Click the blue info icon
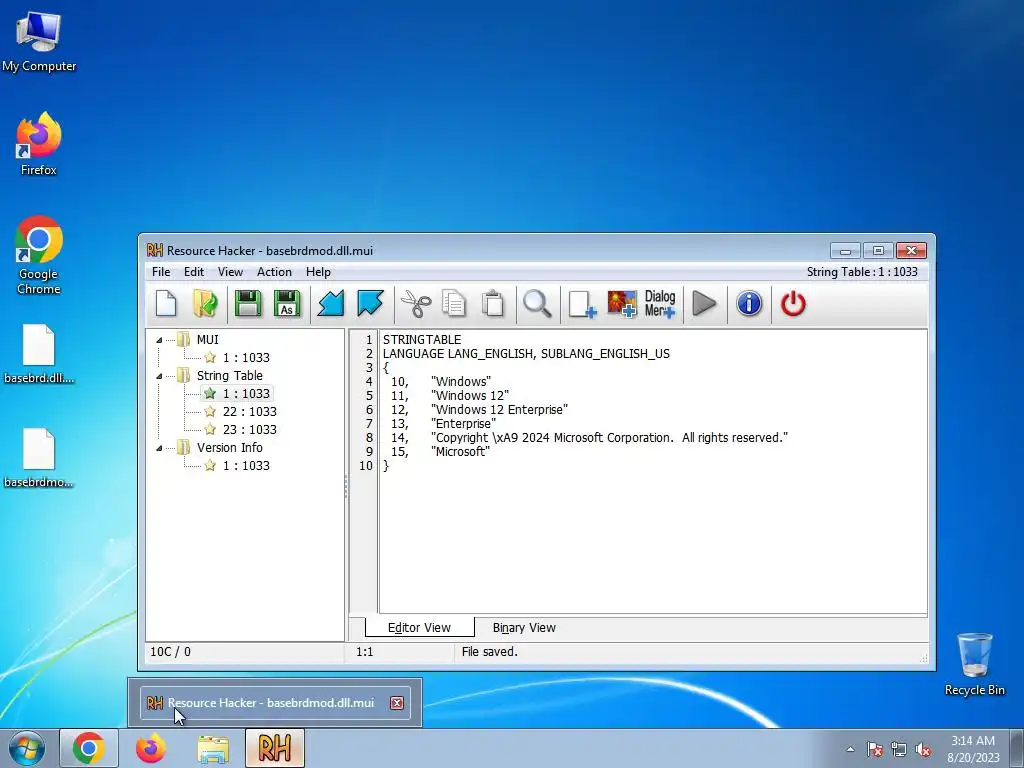 (749, 304)
